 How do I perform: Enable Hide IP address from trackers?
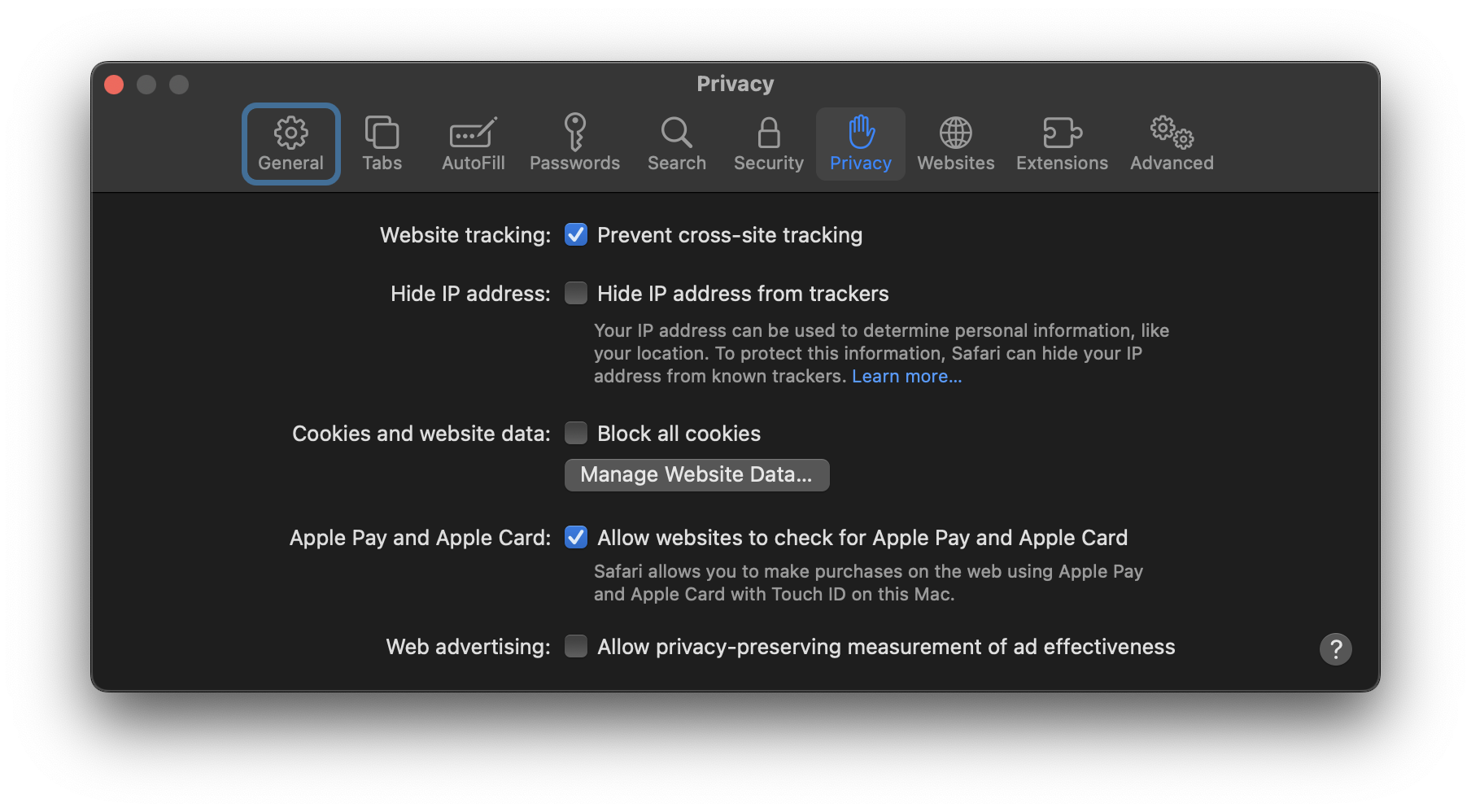[576, 293]
